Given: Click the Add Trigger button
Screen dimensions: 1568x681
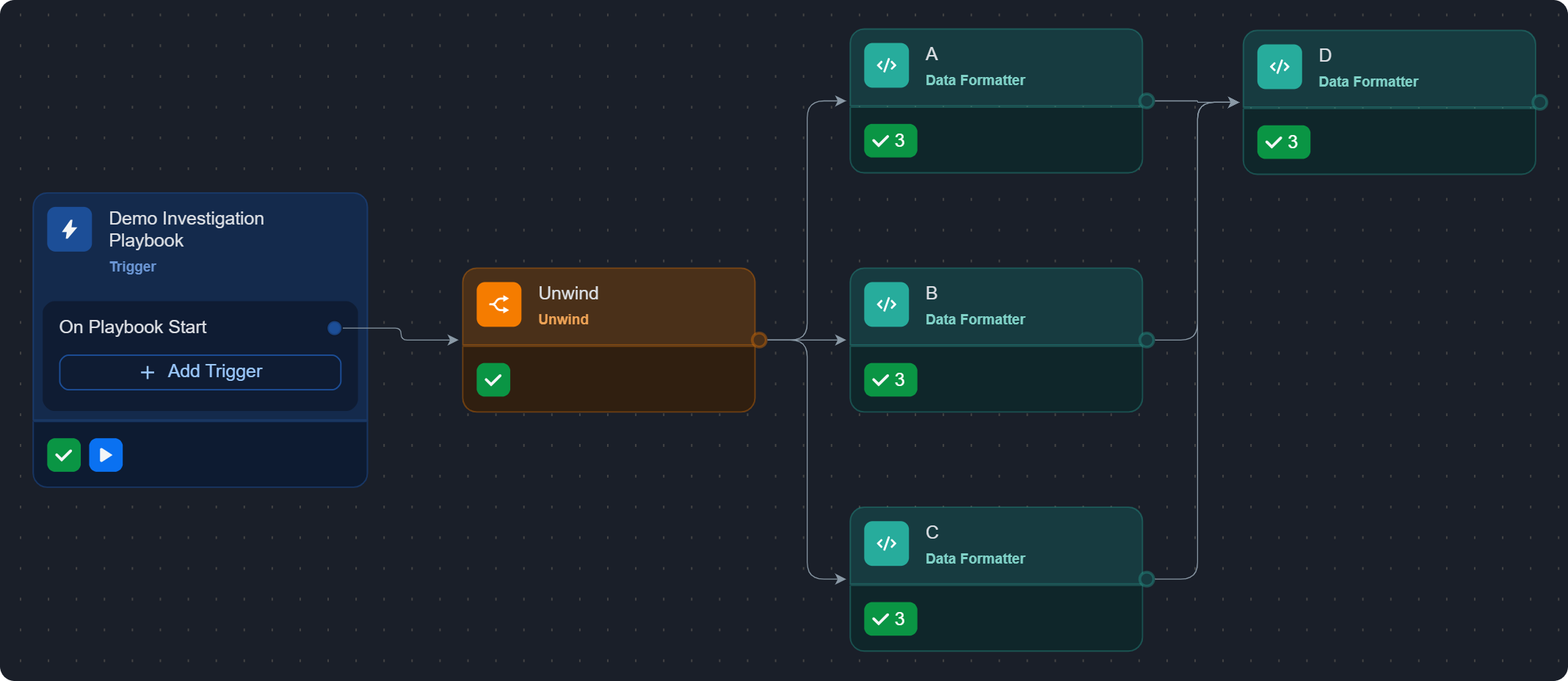Looking at the screenshot, I should 200,372.
